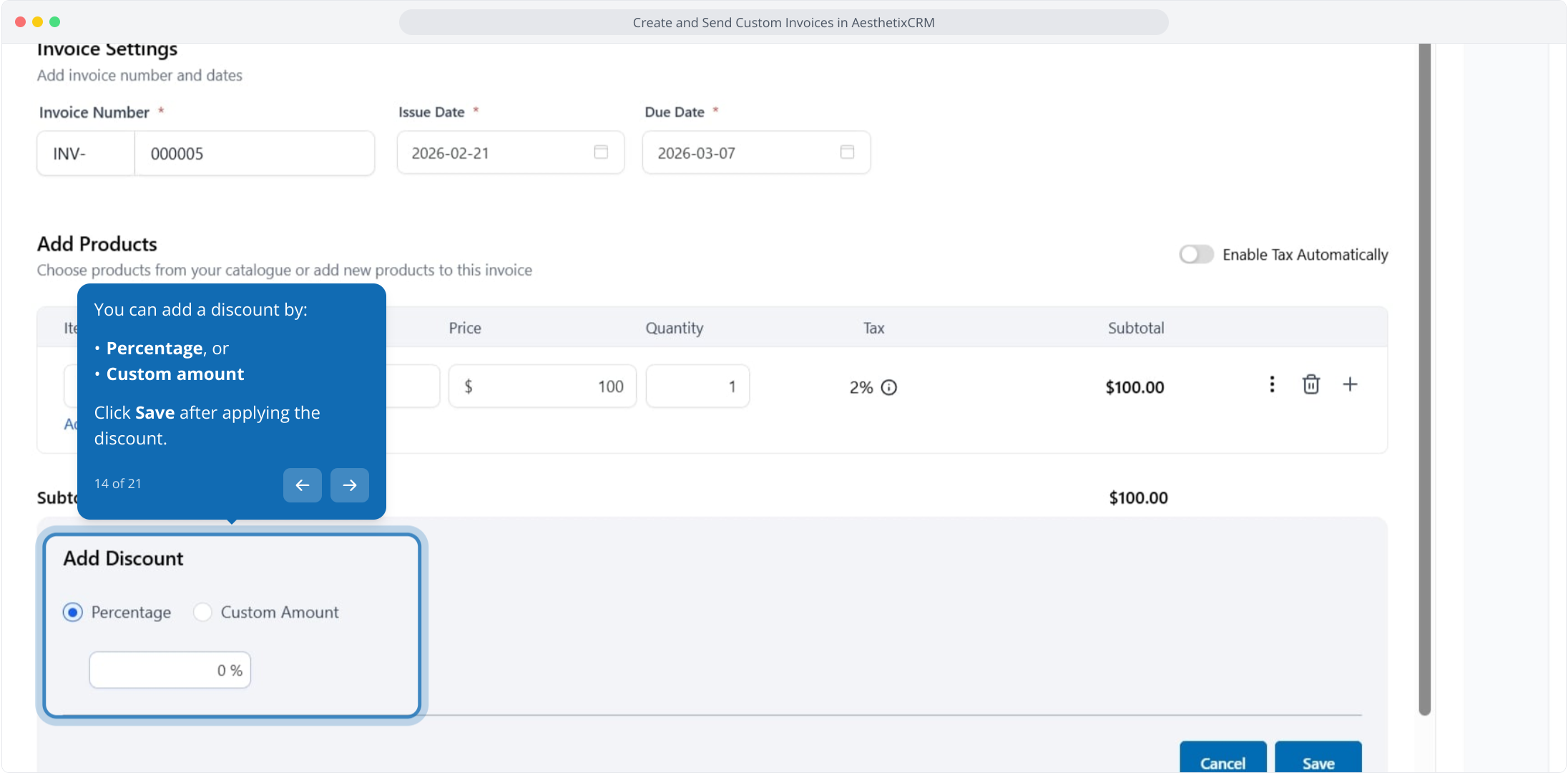Select the Custom Amount radio button

(x=202, y=613)
